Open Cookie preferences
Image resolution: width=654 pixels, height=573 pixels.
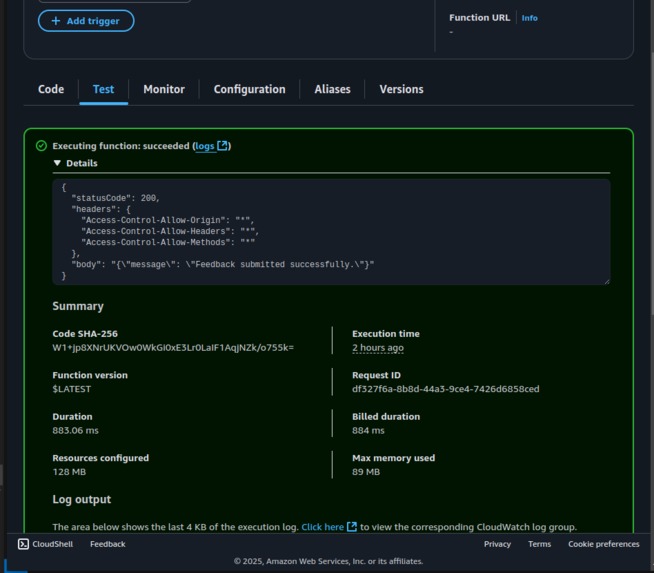coord(604,544)
